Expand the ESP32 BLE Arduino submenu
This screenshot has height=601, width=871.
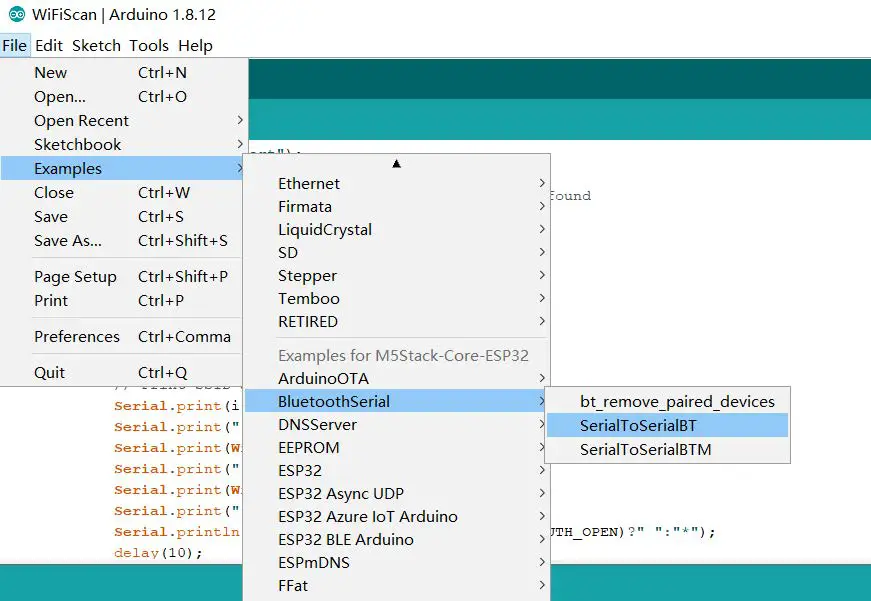pyautogui.click(x=397, y=540)
